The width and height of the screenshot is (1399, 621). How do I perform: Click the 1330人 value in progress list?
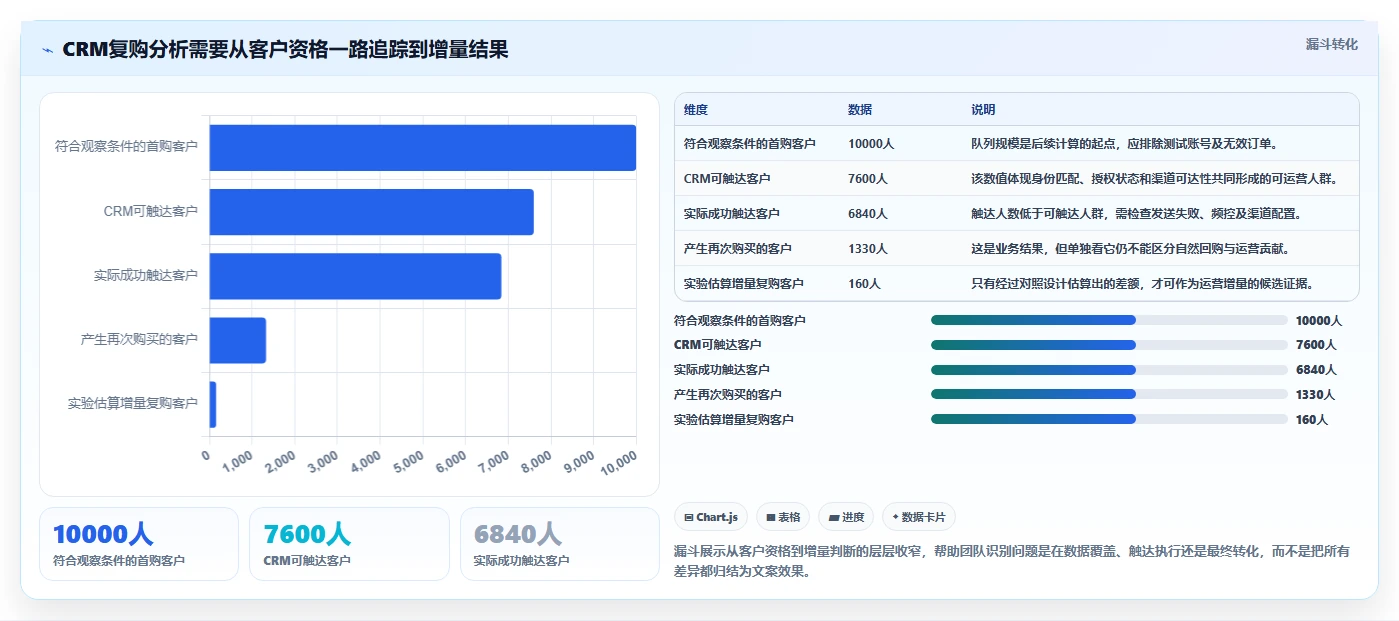click(x=1316, y=395)
